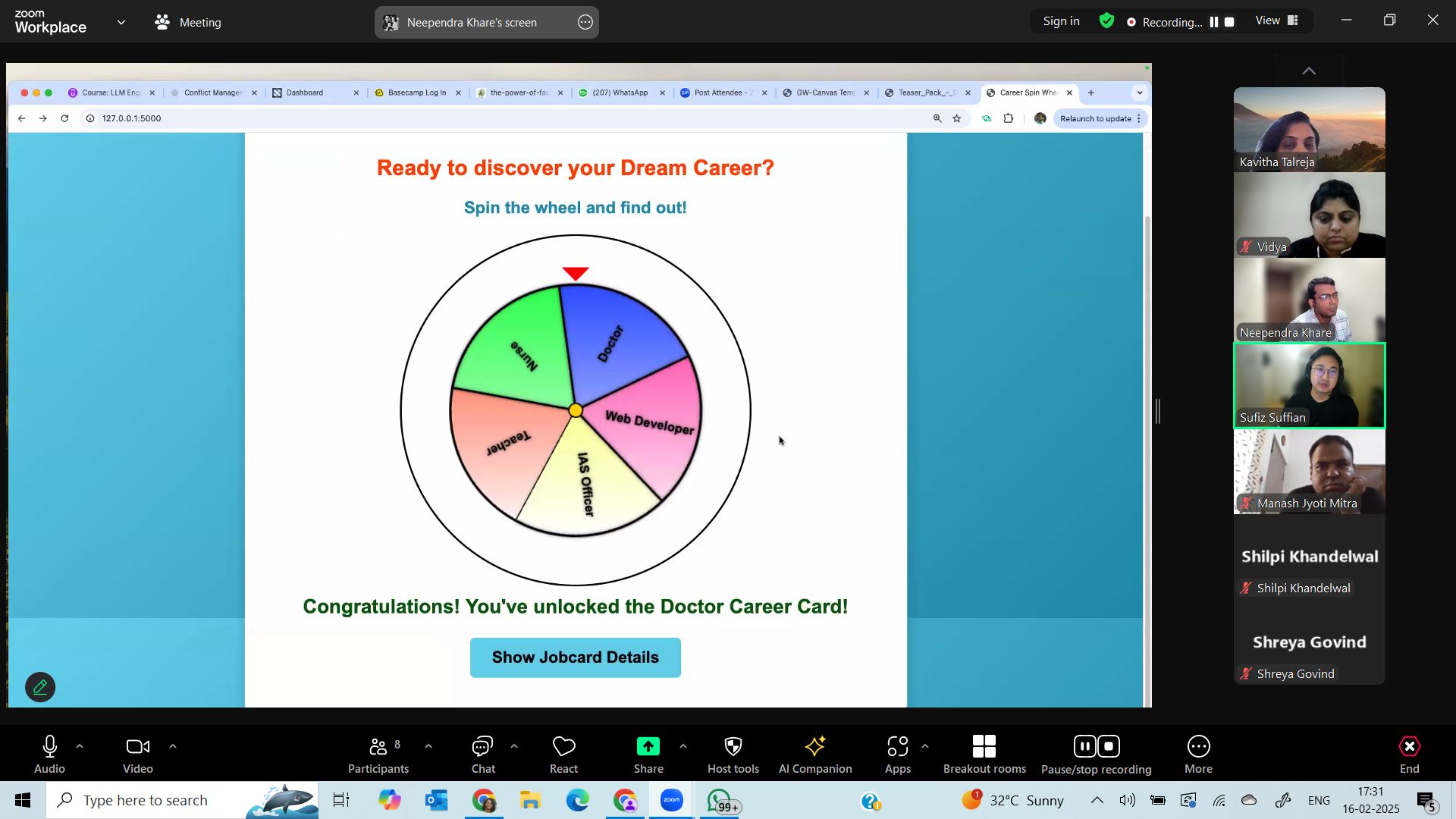The image size is (1456, 819).
Task: Open the React heart icon
Action: [x=564, y=747]
